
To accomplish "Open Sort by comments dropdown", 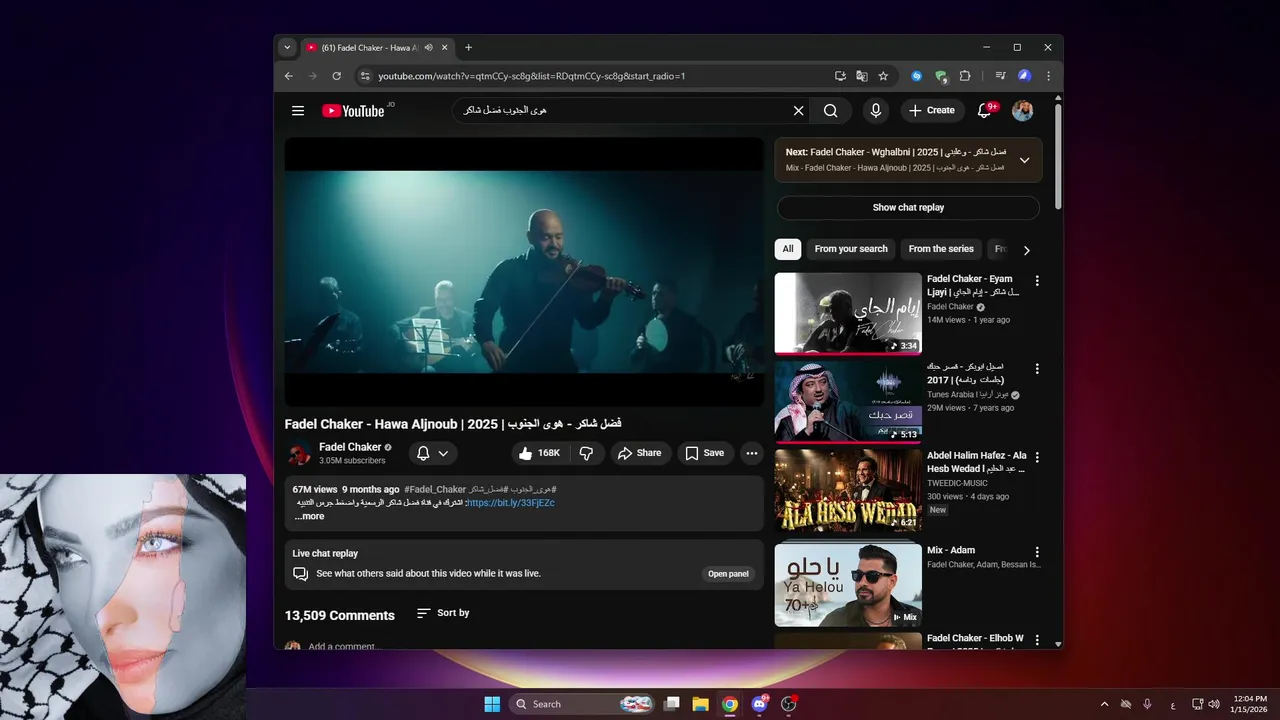I will tap(443, 613).
